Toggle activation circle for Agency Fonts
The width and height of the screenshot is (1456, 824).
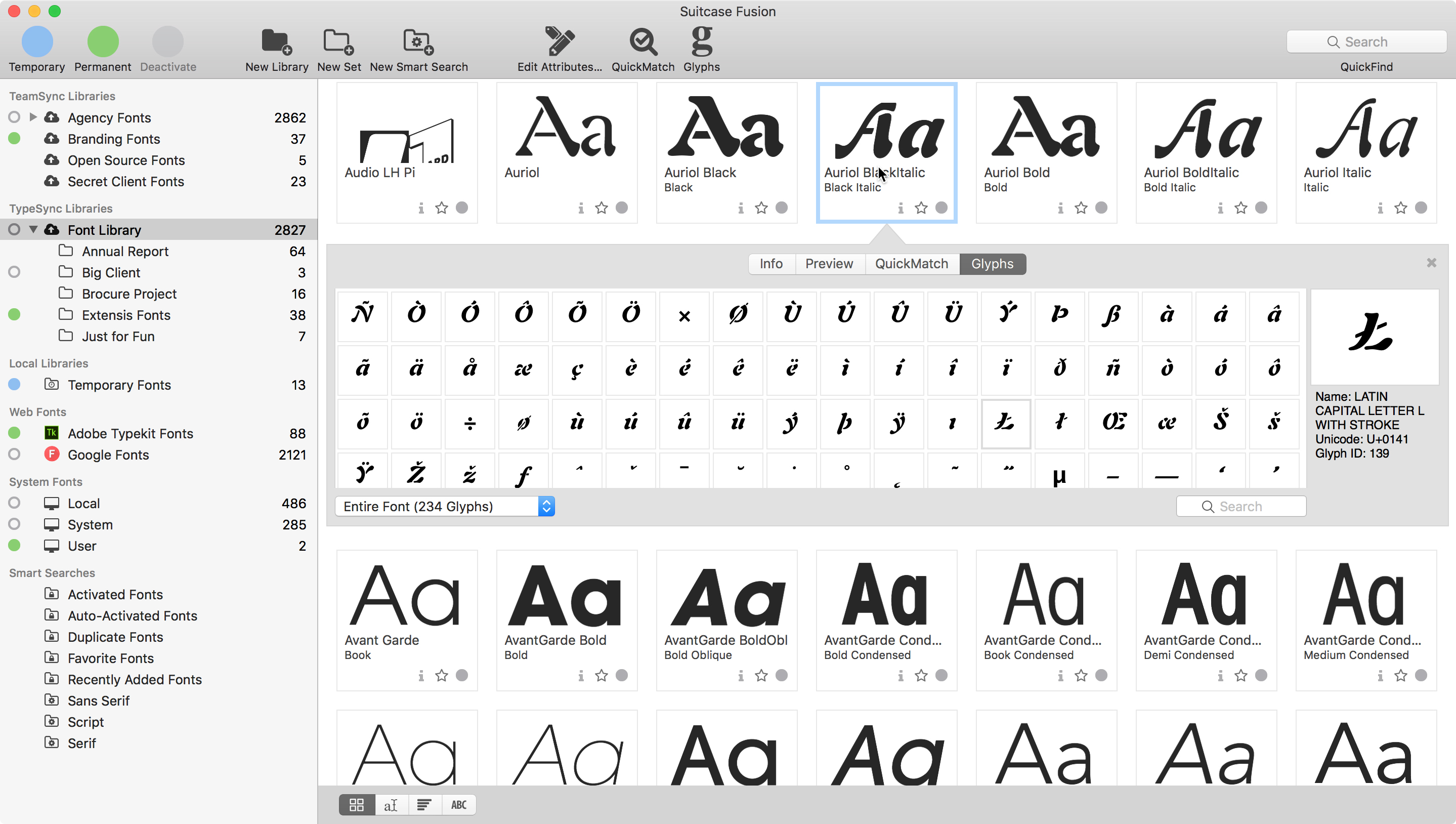click(14, 117)
